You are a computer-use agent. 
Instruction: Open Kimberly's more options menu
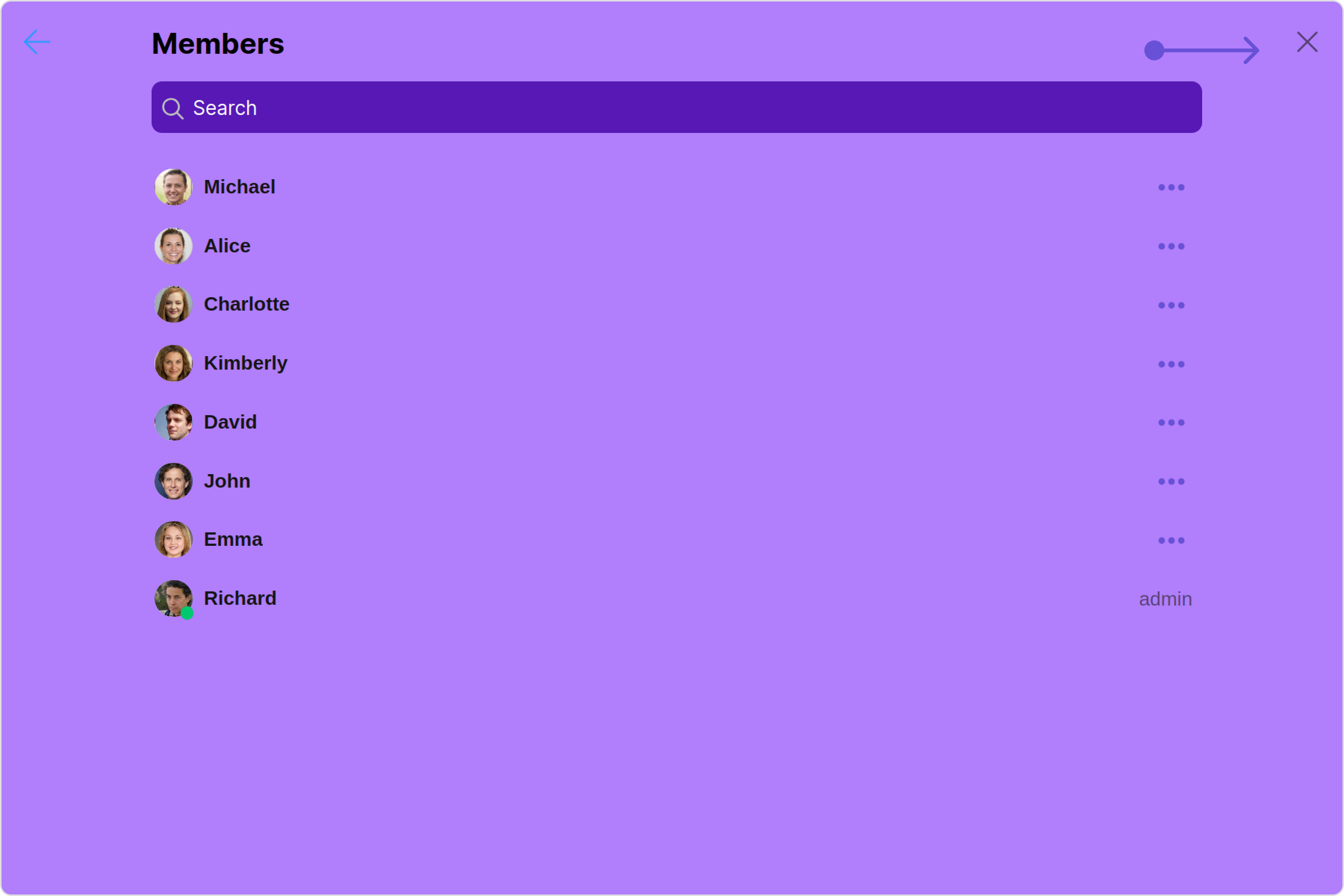click(1171, 364)
